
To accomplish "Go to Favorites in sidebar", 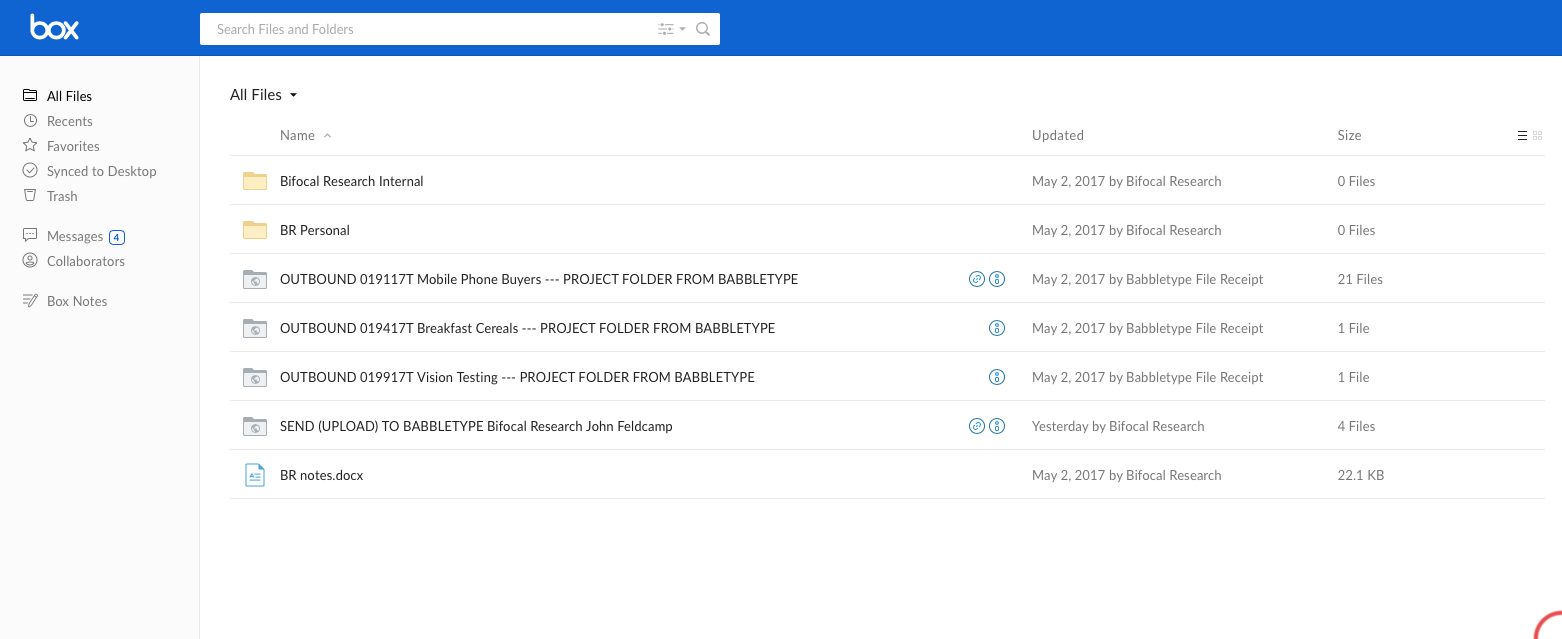I will click(73, 146).
